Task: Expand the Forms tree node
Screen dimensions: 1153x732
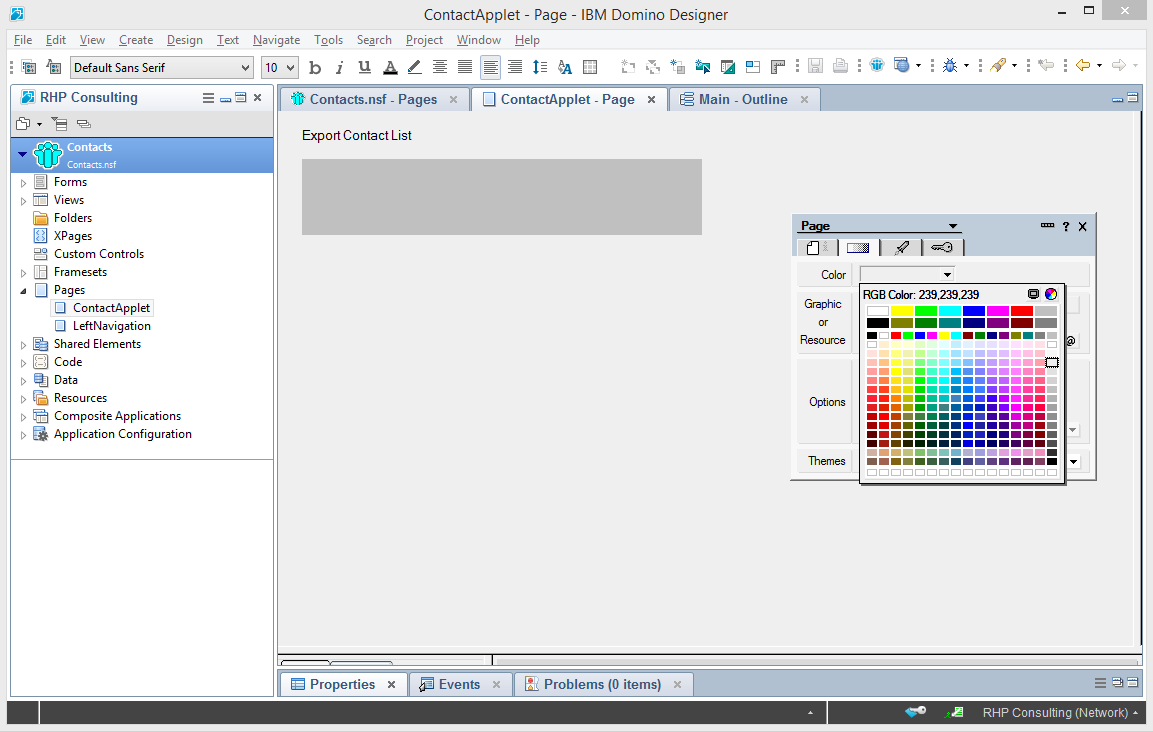Action: (x=24, y=182)
